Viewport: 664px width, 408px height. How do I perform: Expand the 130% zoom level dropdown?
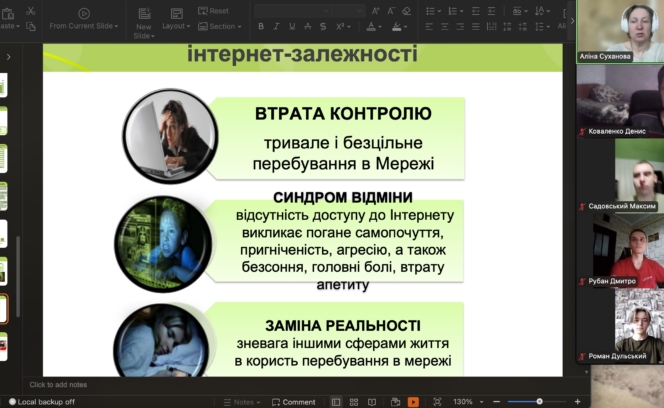(x=466, y=402)
